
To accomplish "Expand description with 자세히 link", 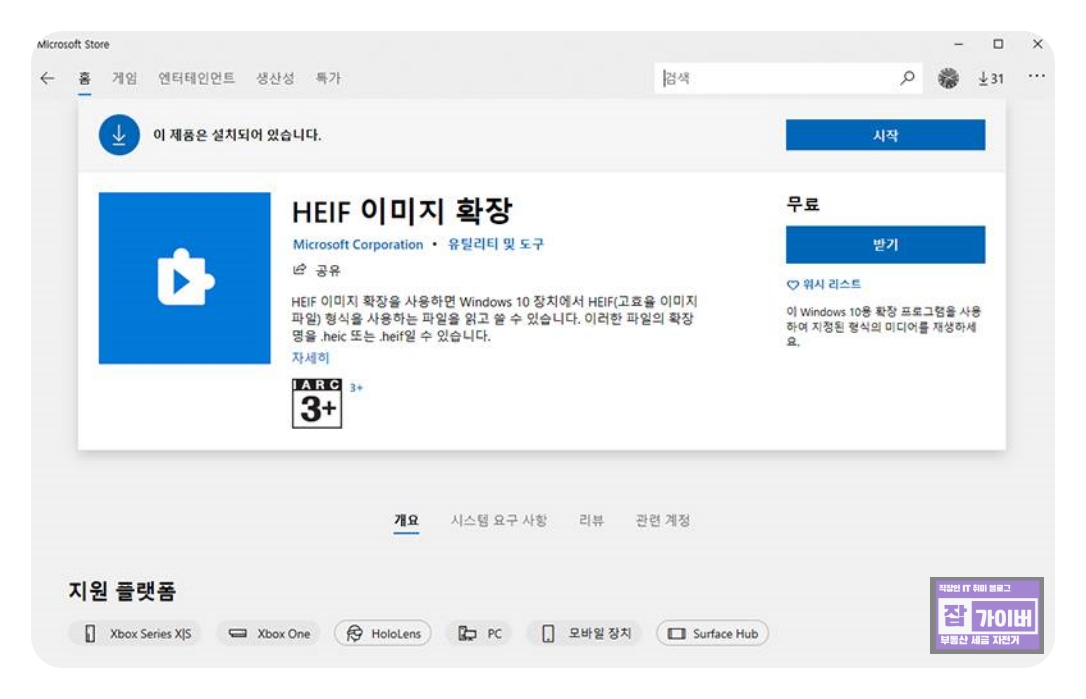I will 310,357.
